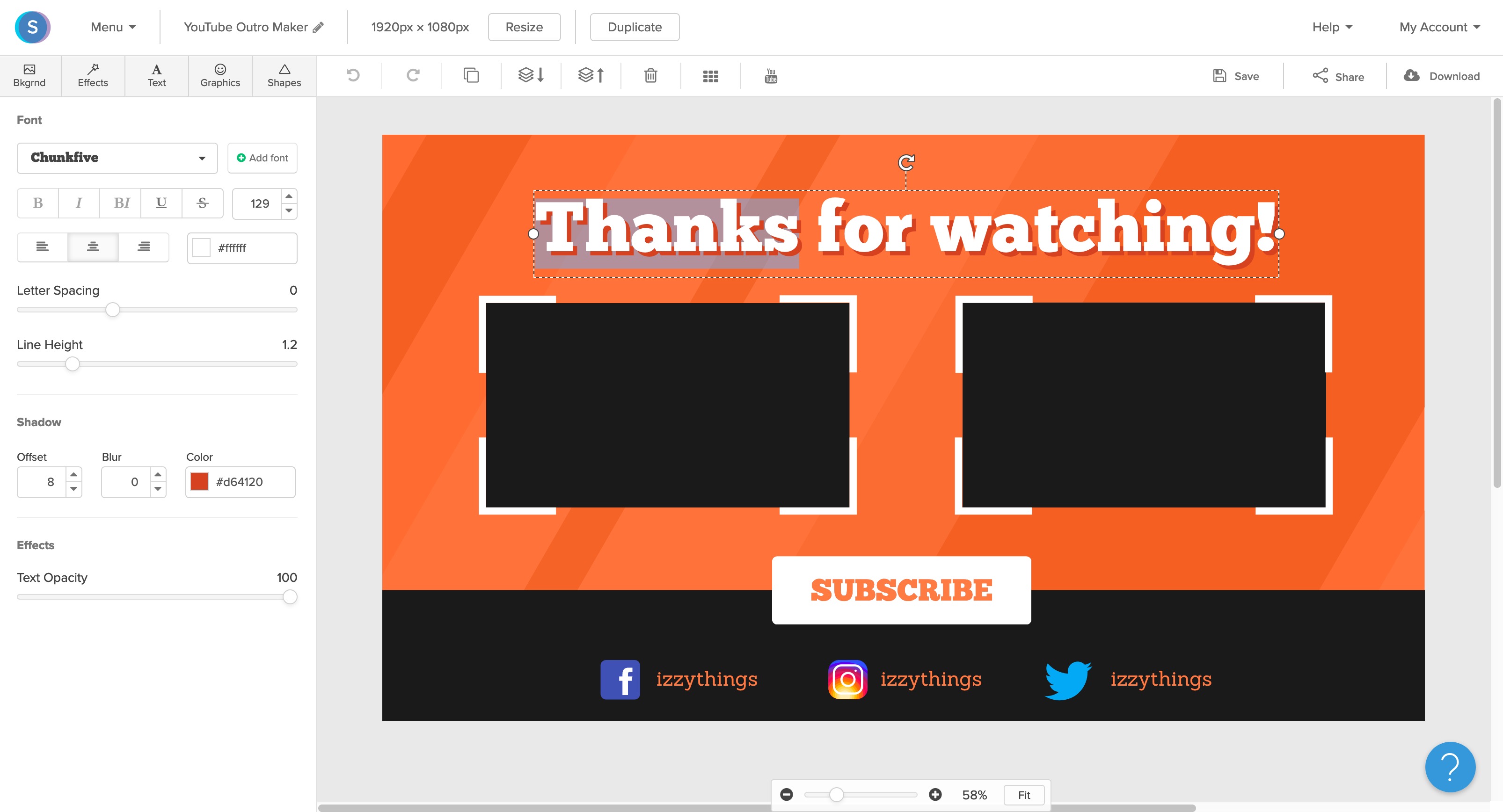
Task: Download the design
Action: 1441,76
